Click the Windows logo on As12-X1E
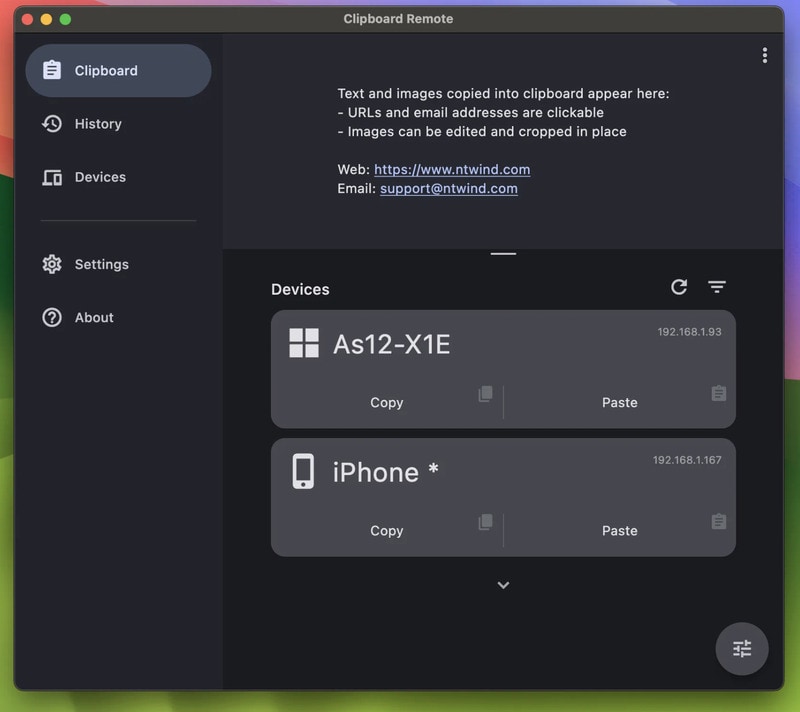Screen dimensions: 800x712 point(304,343)
